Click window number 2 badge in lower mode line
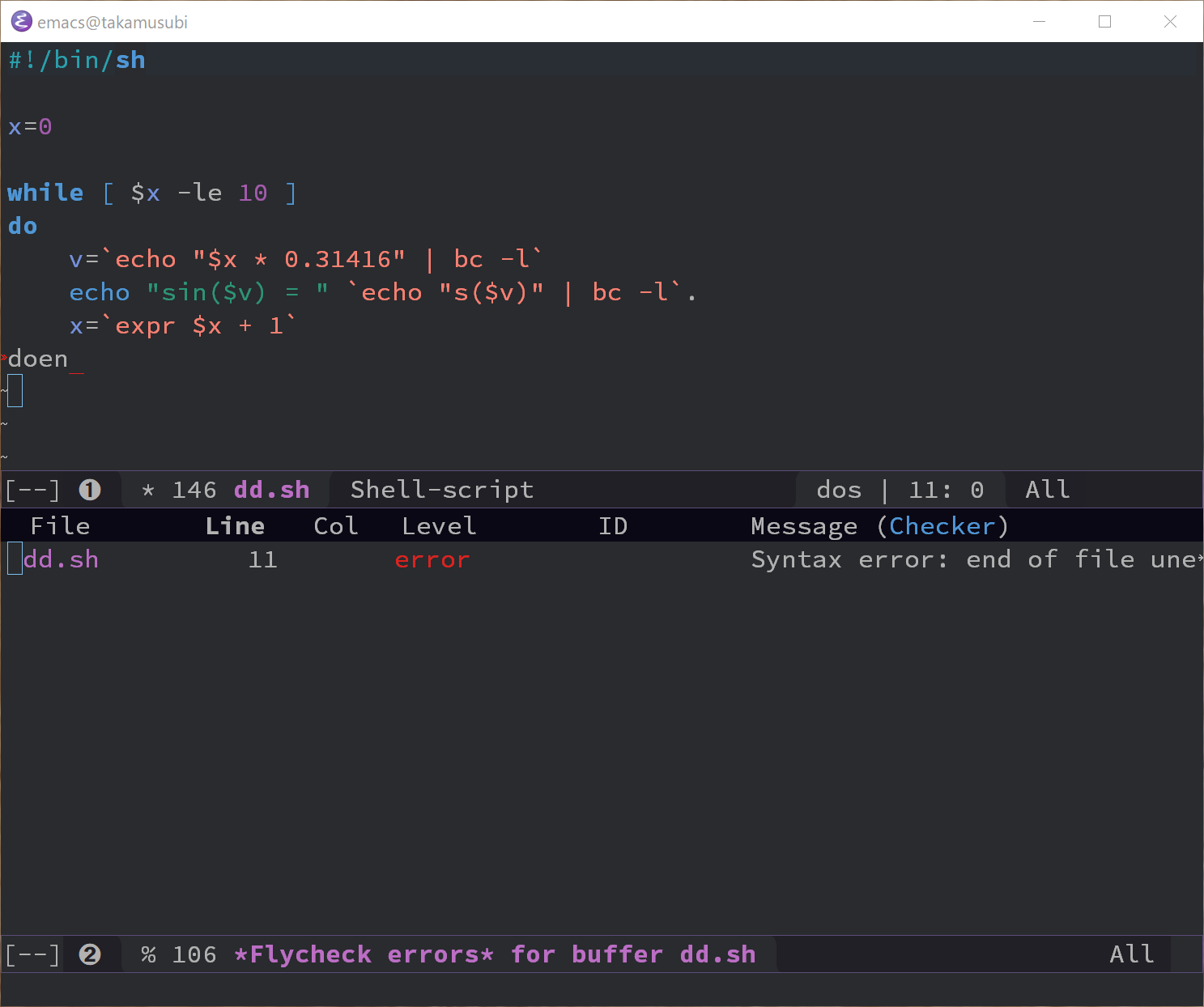Viewport: 1204px width, 1007px height. tap(90, 954)
